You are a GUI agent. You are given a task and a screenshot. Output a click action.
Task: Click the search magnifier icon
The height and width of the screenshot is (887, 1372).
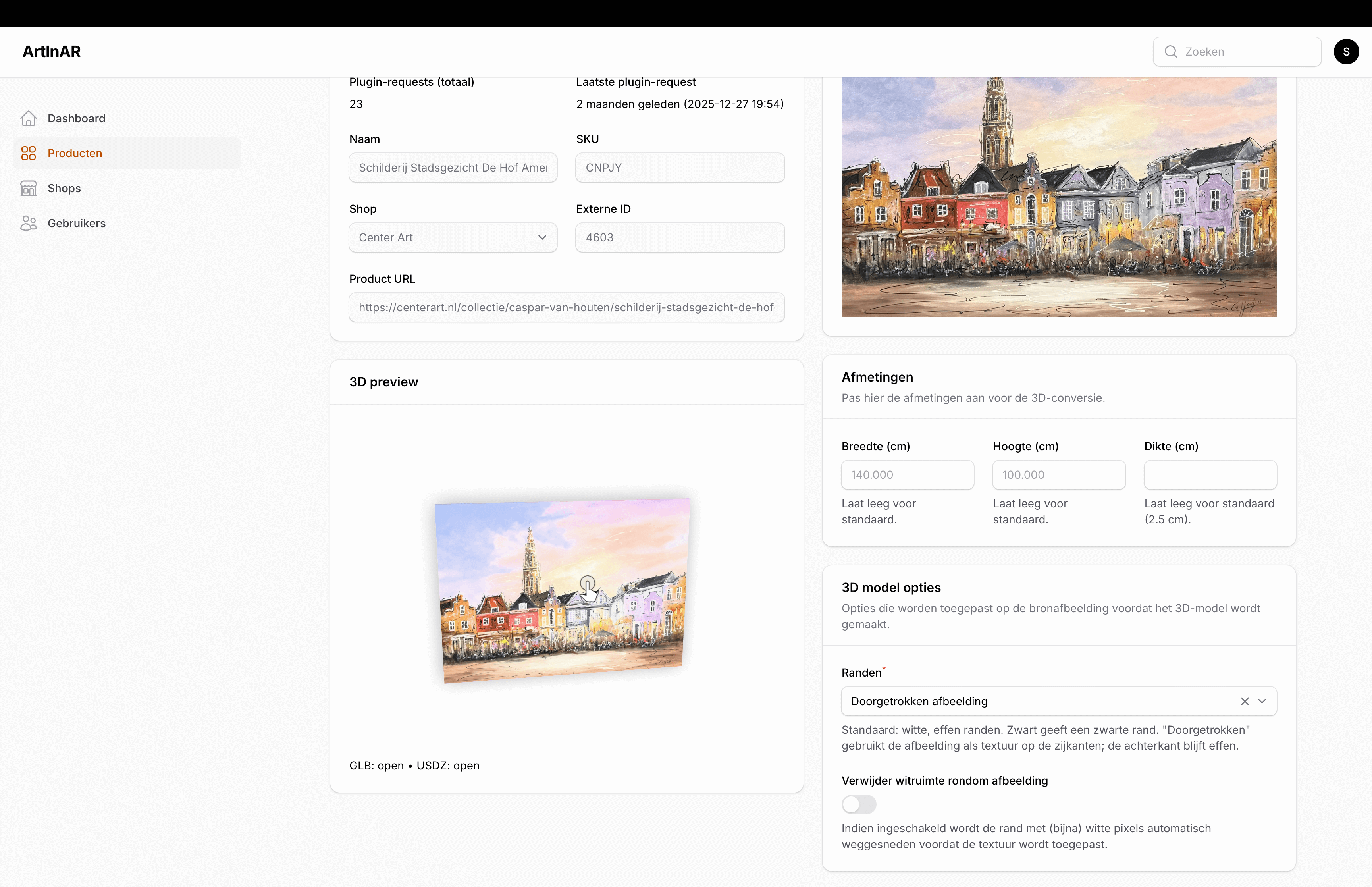pyautogui.click(x=1170, y=52)
